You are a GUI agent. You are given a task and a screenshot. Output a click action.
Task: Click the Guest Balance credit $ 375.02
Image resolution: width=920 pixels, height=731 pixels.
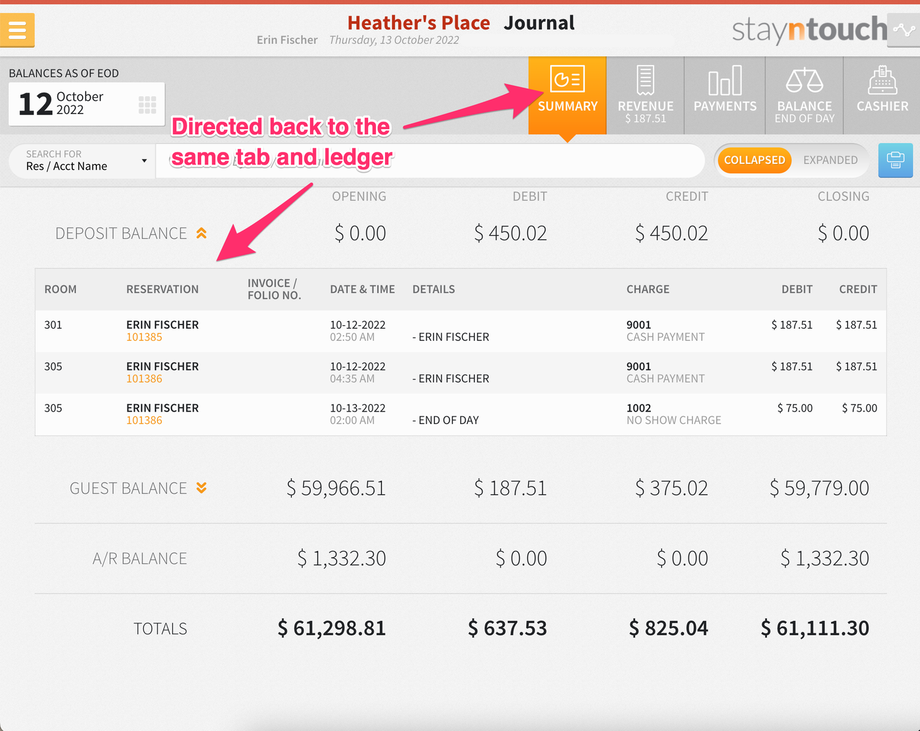[x=672, y=488]
